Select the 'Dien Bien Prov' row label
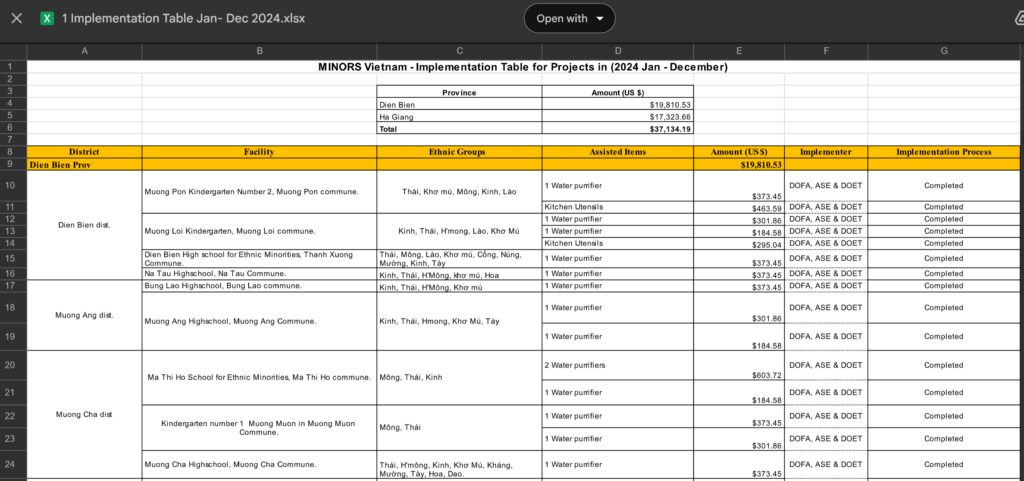The width and height of the screenshot is (1024, 481). (84, 164)
